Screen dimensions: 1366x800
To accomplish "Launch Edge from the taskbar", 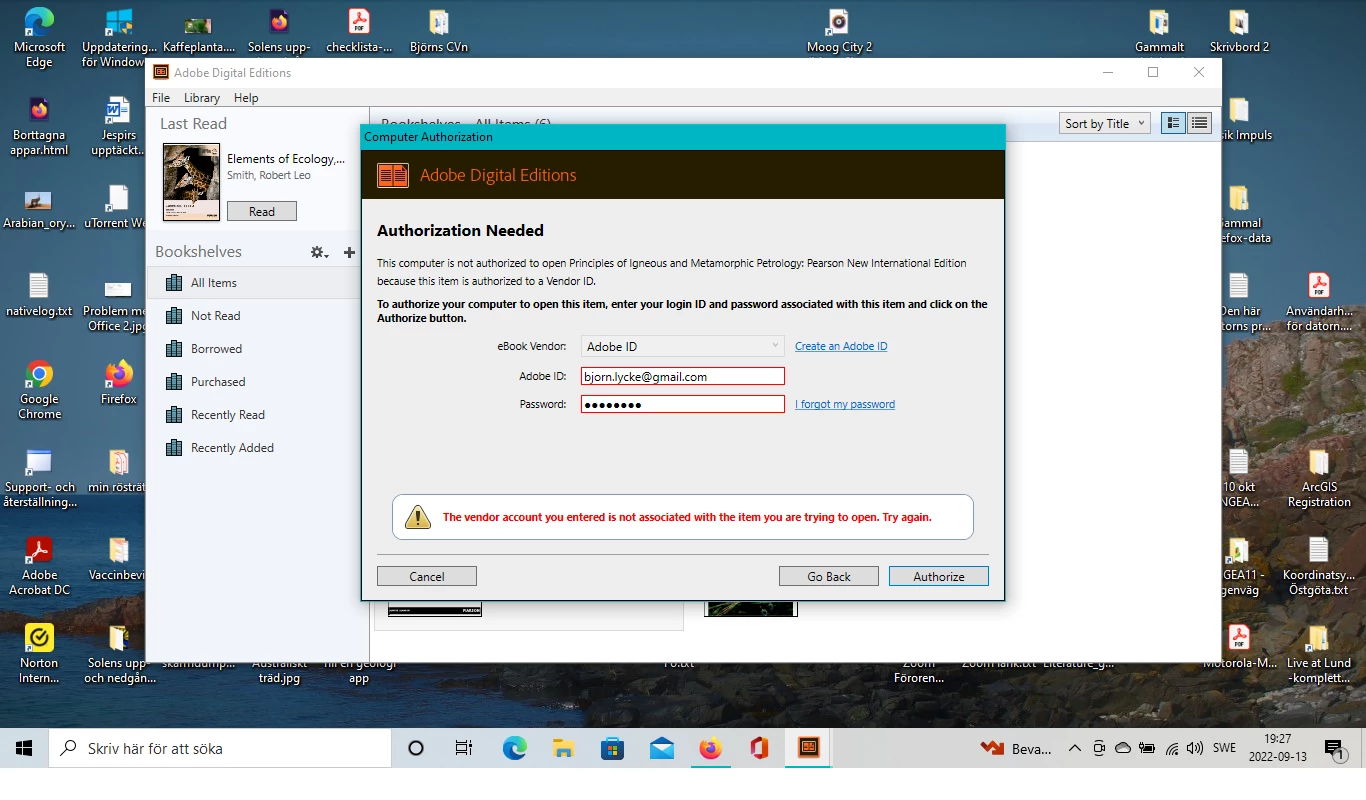I will pos(514,748).
